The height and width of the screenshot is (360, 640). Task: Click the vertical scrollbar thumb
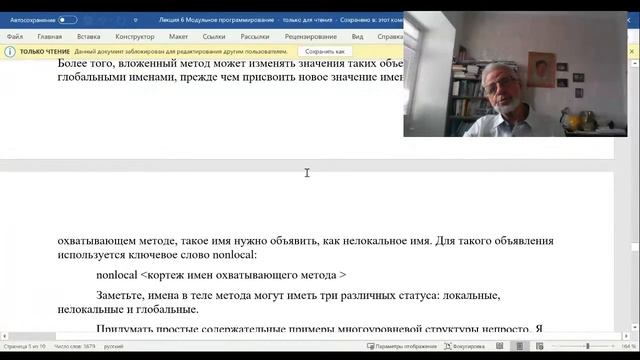click(635, 247)
